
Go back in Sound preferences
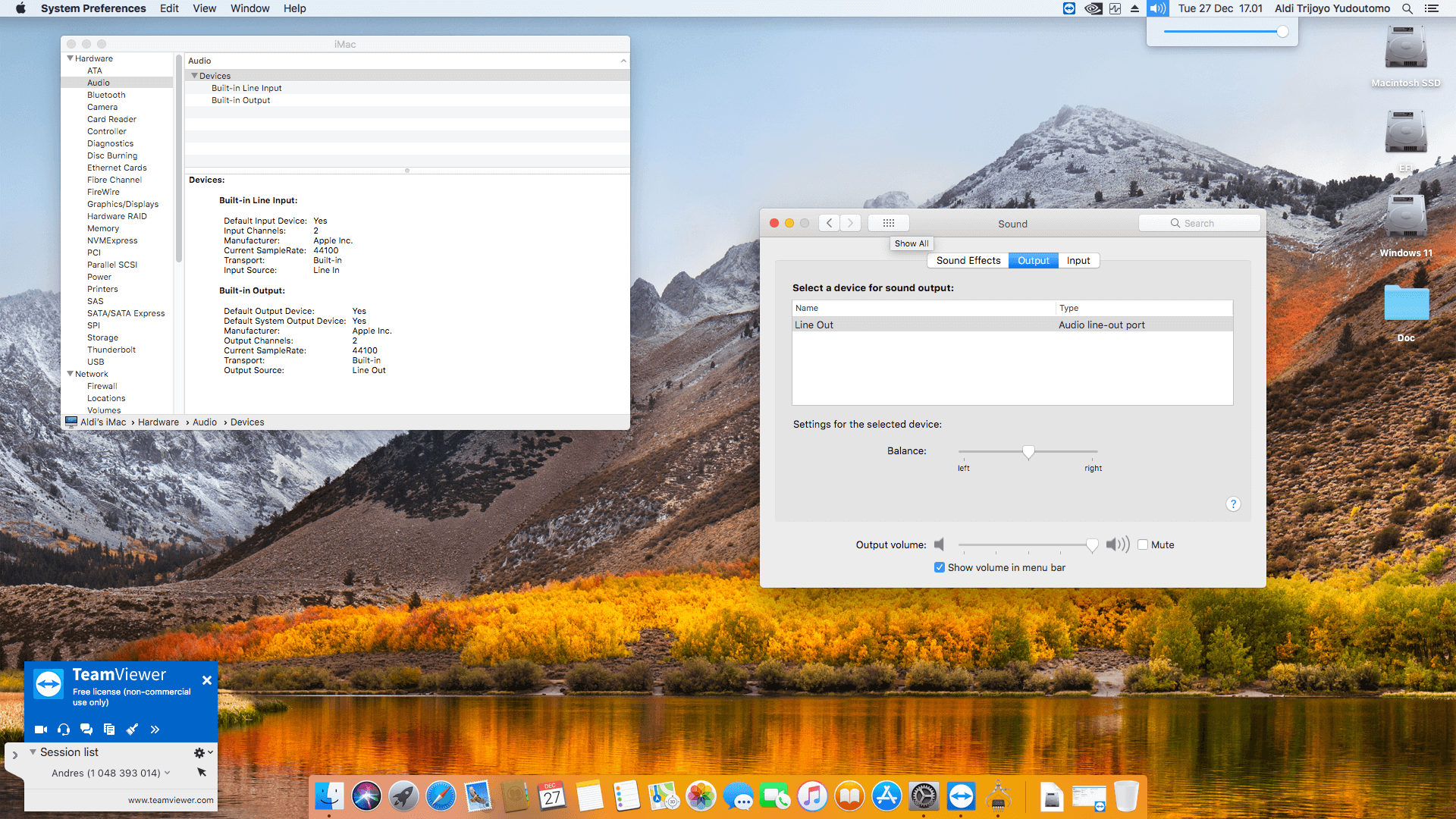point(829,223)
